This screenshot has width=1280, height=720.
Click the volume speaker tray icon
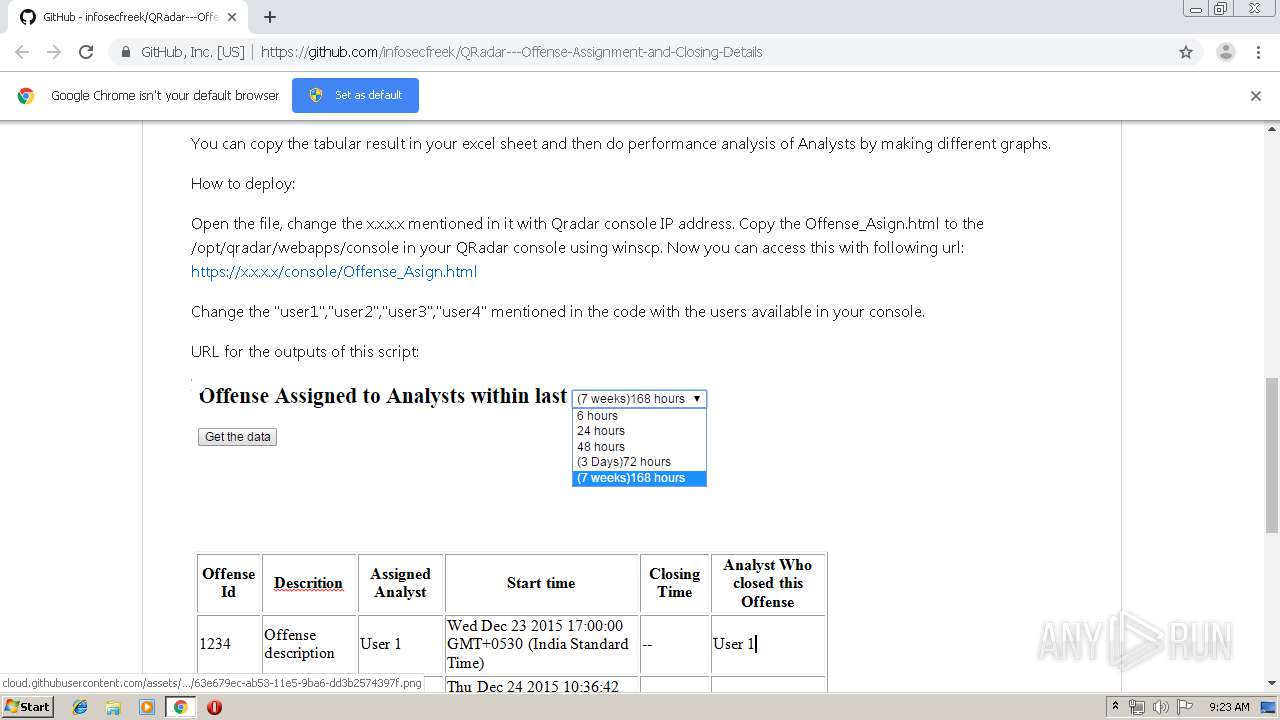tap(1160, 707)
